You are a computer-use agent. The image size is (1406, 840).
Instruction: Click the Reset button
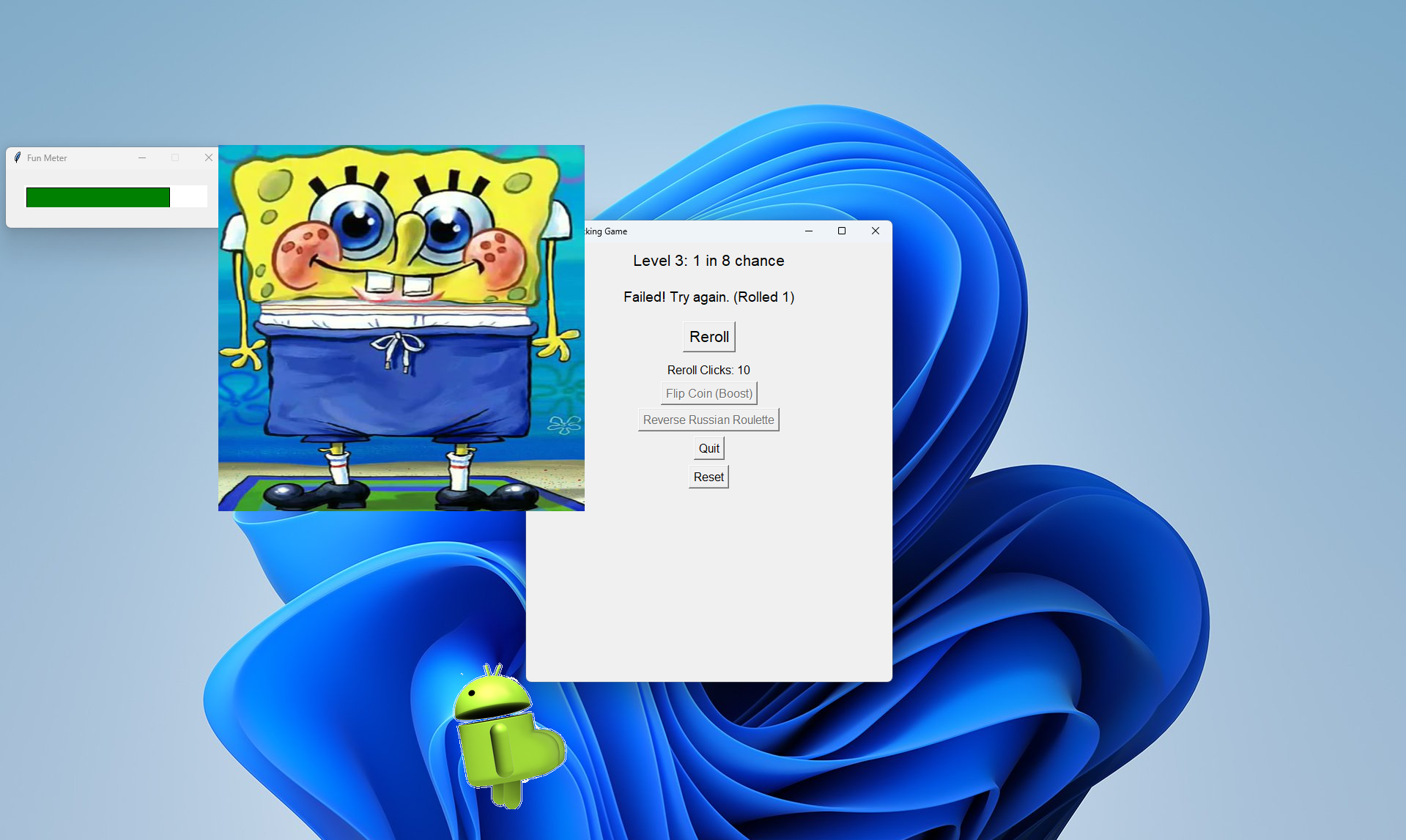[x=708, y=477]
